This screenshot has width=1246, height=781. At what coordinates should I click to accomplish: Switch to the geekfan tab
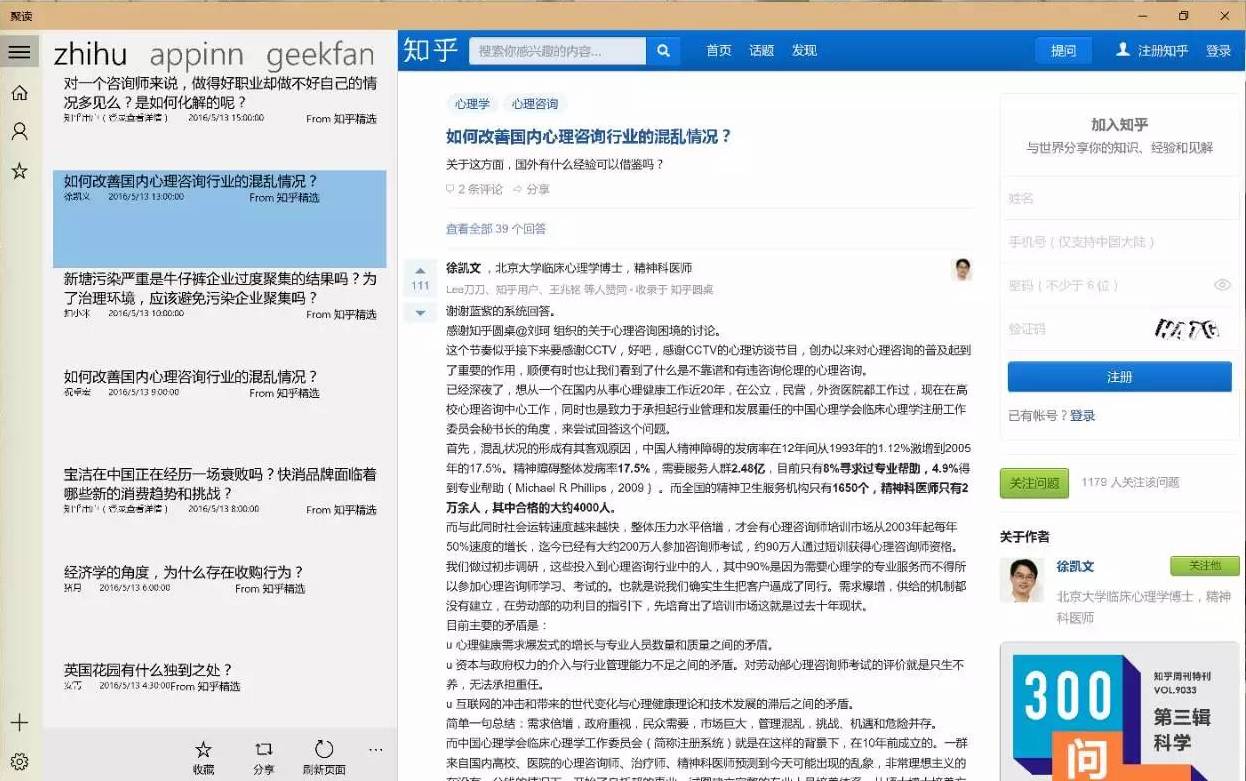point(320,53)
